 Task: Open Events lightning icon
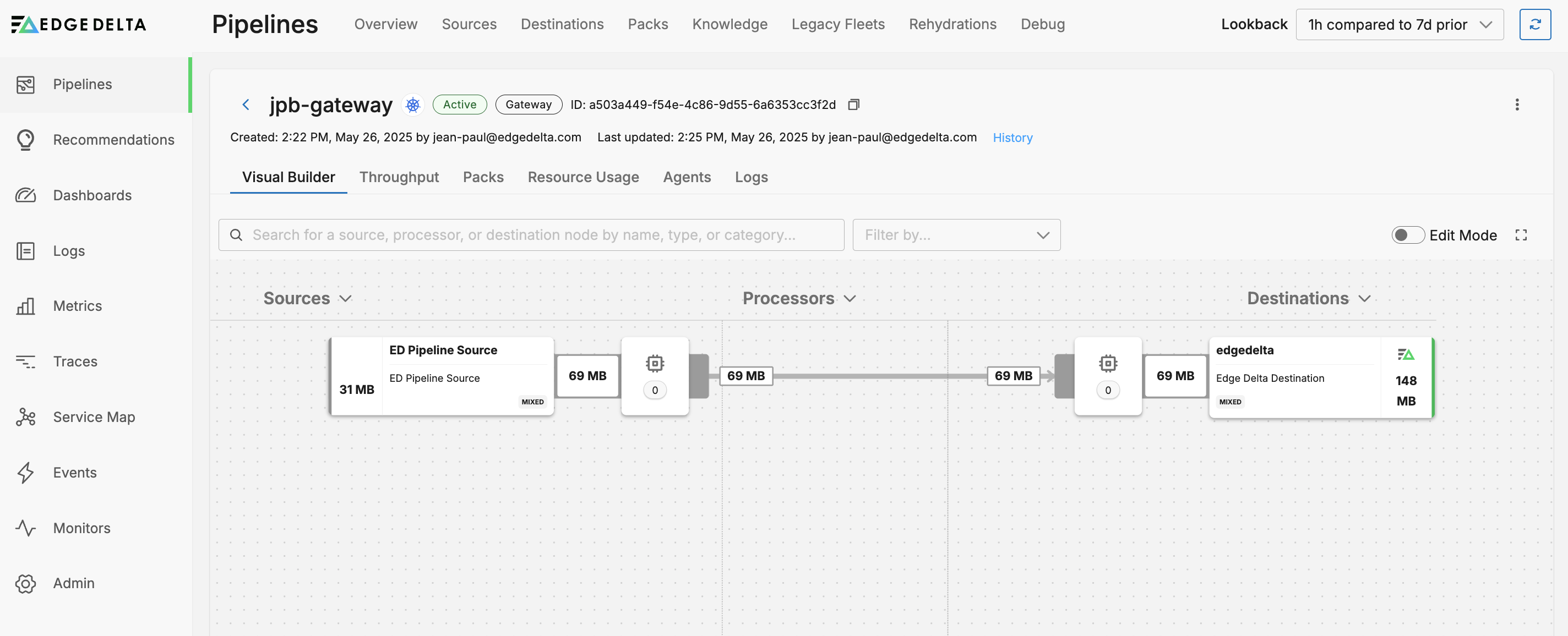25,473
